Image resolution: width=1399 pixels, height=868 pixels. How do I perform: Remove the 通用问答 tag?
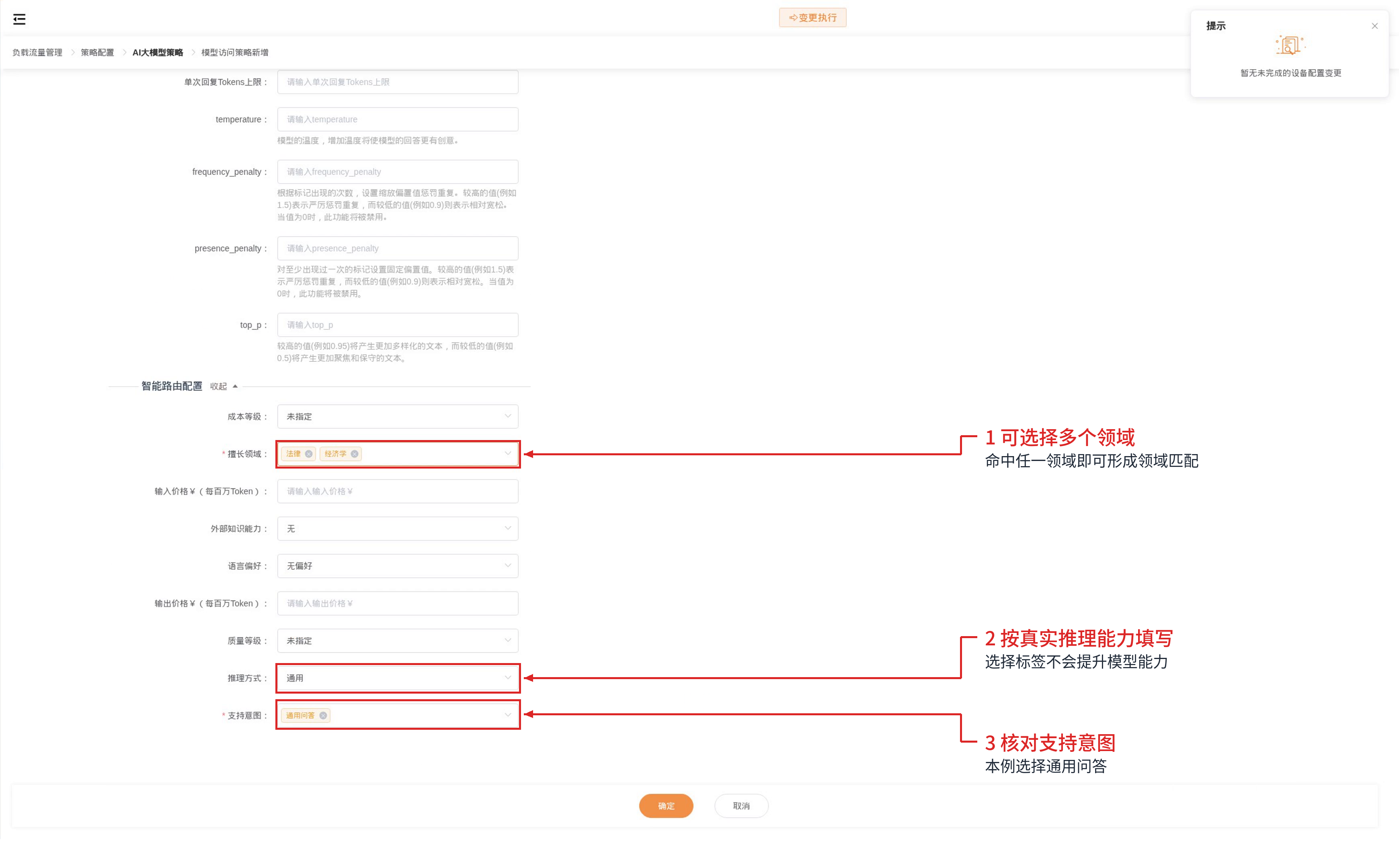[x=323, y=715]
